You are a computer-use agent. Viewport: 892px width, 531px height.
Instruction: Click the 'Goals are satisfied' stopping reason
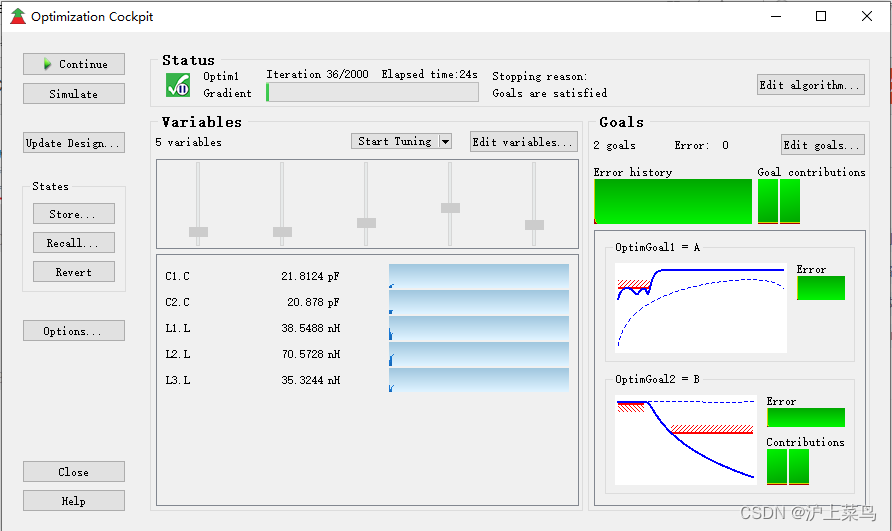pos(550,93)
